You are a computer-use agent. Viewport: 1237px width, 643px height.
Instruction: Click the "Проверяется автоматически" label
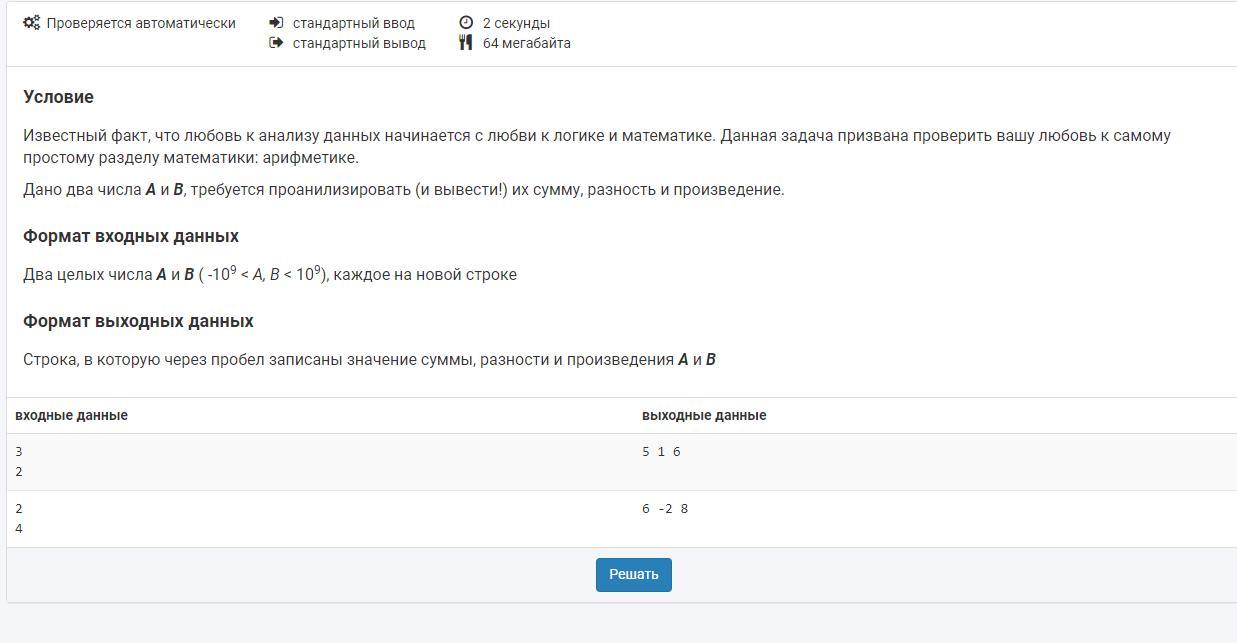[141, 23]
